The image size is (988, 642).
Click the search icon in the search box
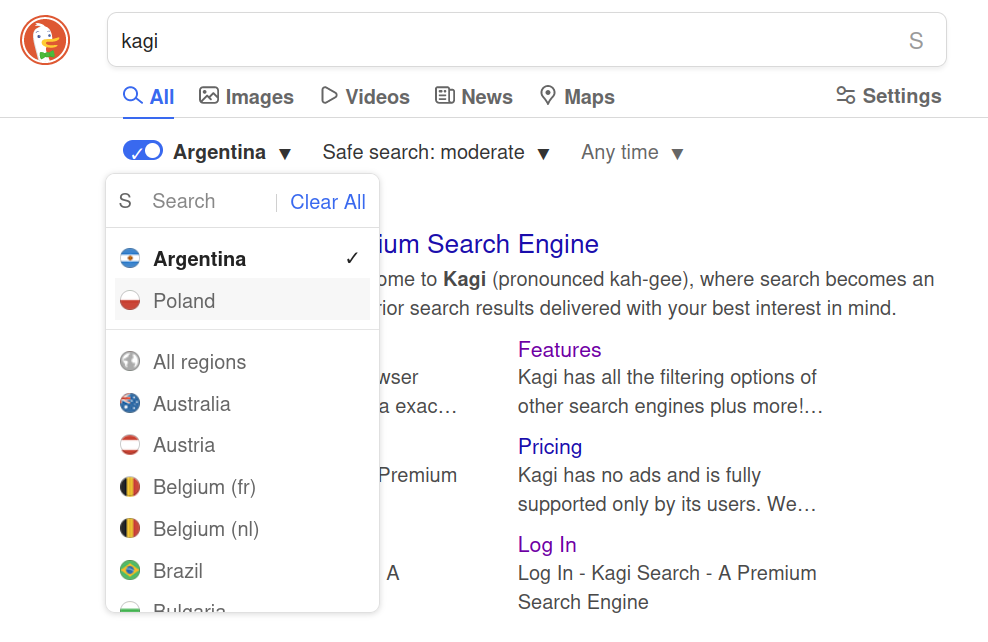pyautogui.click(x=915, y=41)
